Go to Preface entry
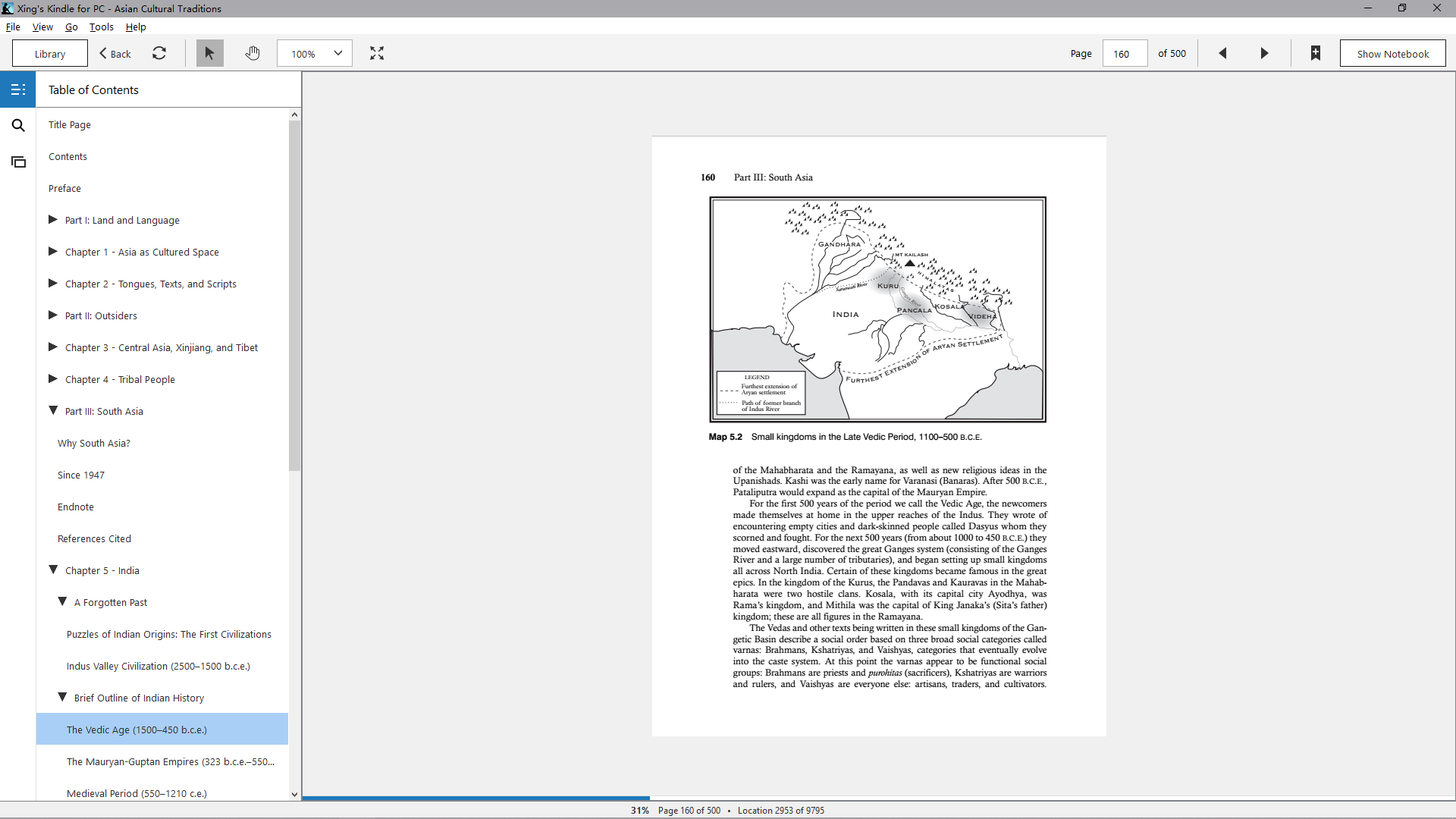The height and width of the screenshot is (819, 1456). click(x=65, y=188)
